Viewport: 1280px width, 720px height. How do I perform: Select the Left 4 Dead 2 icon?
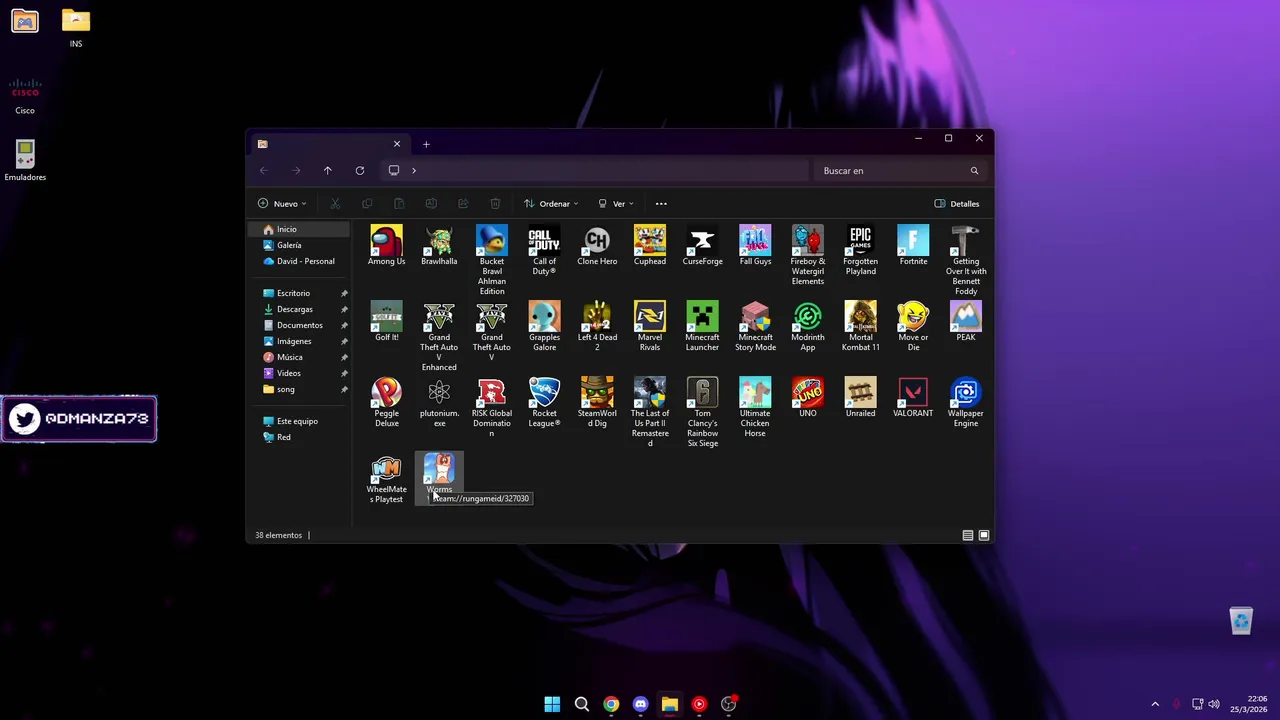tap(597, 326)
